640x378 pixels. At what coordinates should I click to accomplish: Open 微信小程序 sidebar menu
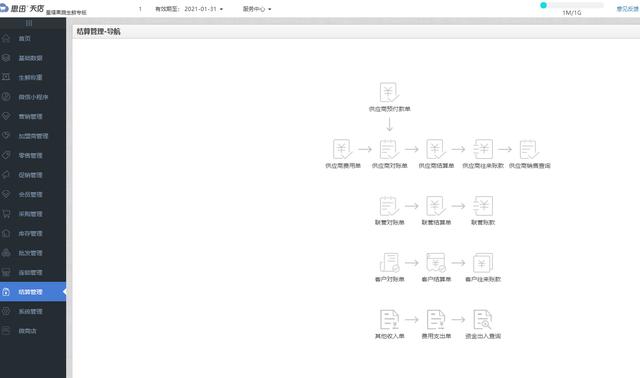pos(33,97)
